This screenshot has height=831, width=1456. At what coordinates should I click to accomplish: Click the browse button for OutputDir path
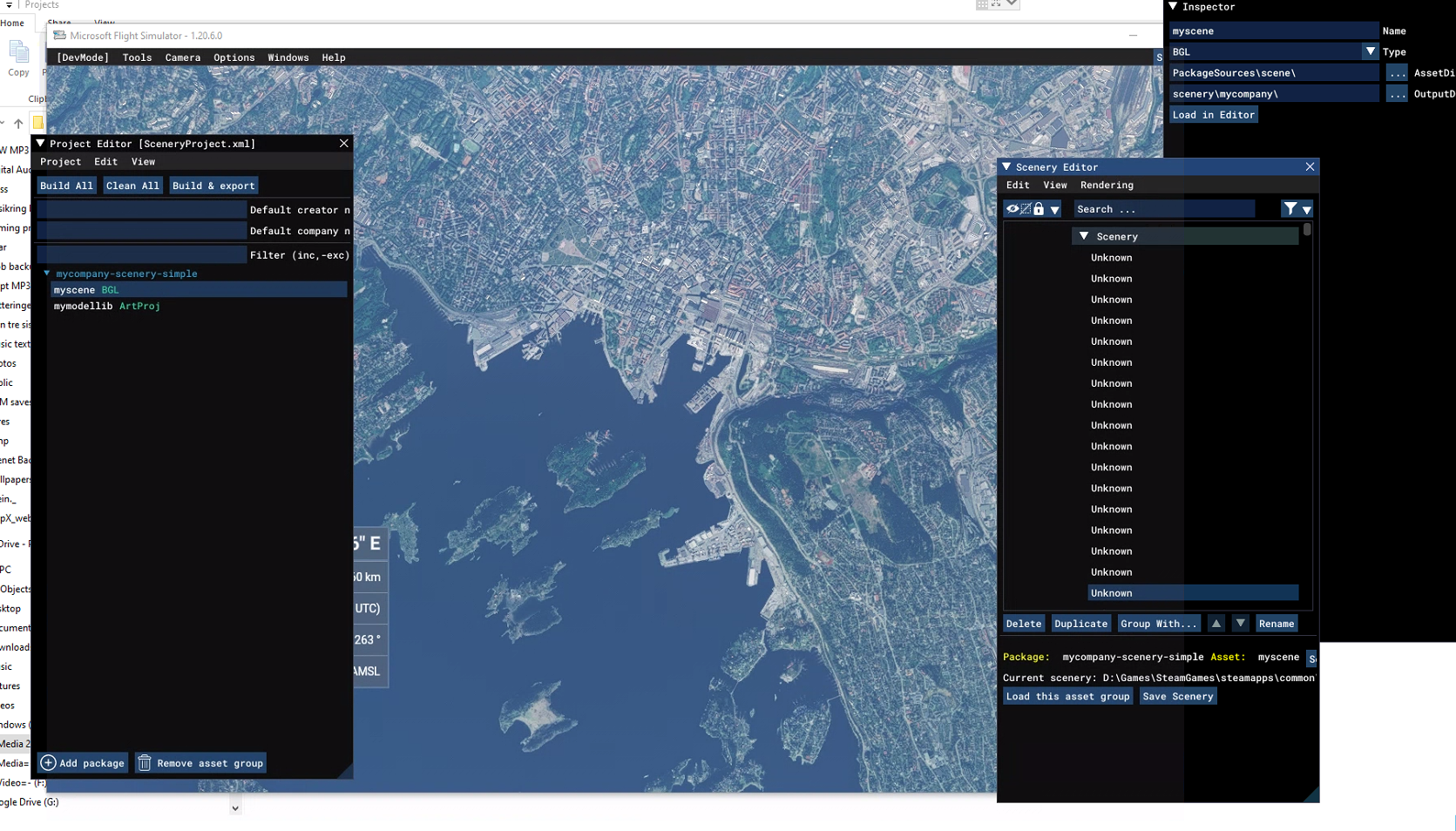(1397, 94)
